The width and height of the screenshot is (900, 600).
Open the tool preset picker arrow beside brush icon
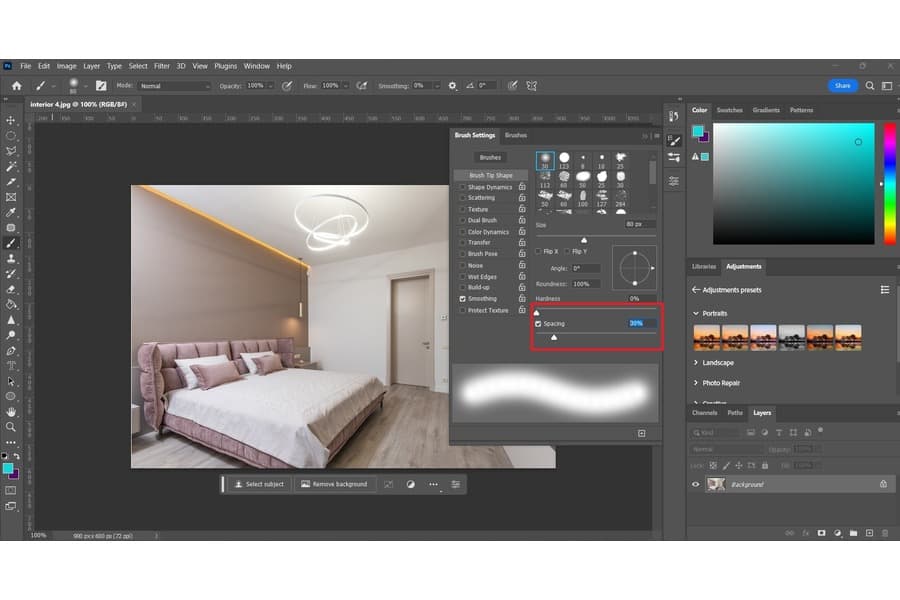[x=53, y=86]
